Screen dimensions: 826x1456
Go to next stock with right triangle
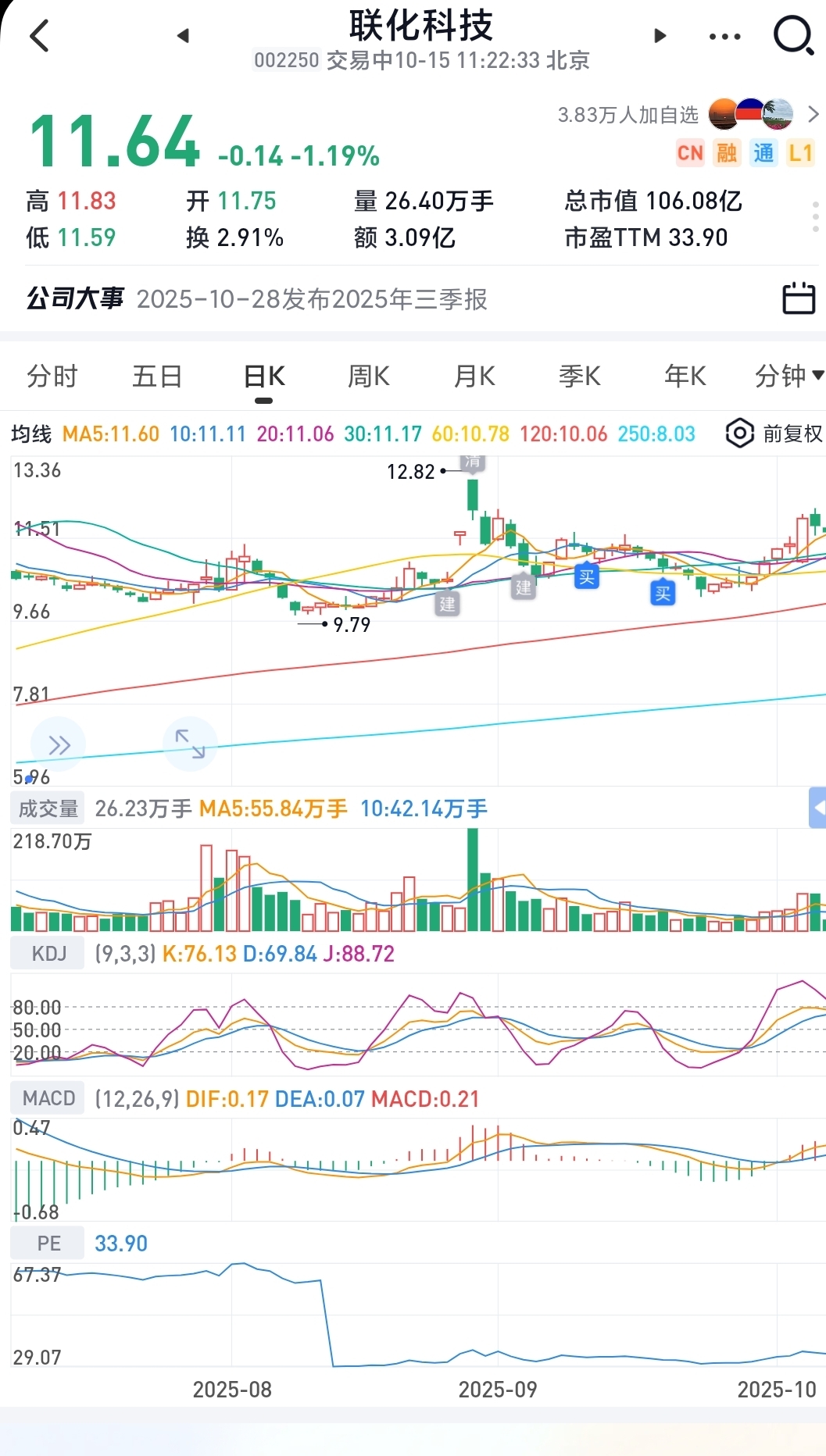[x=660, y=36]
